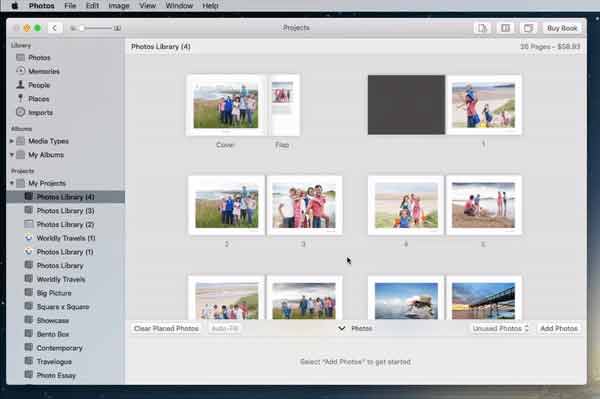This screenshot has height=399, width=600.
Task: Open the Worldly Travels (1) project
Action: [65, 238]
